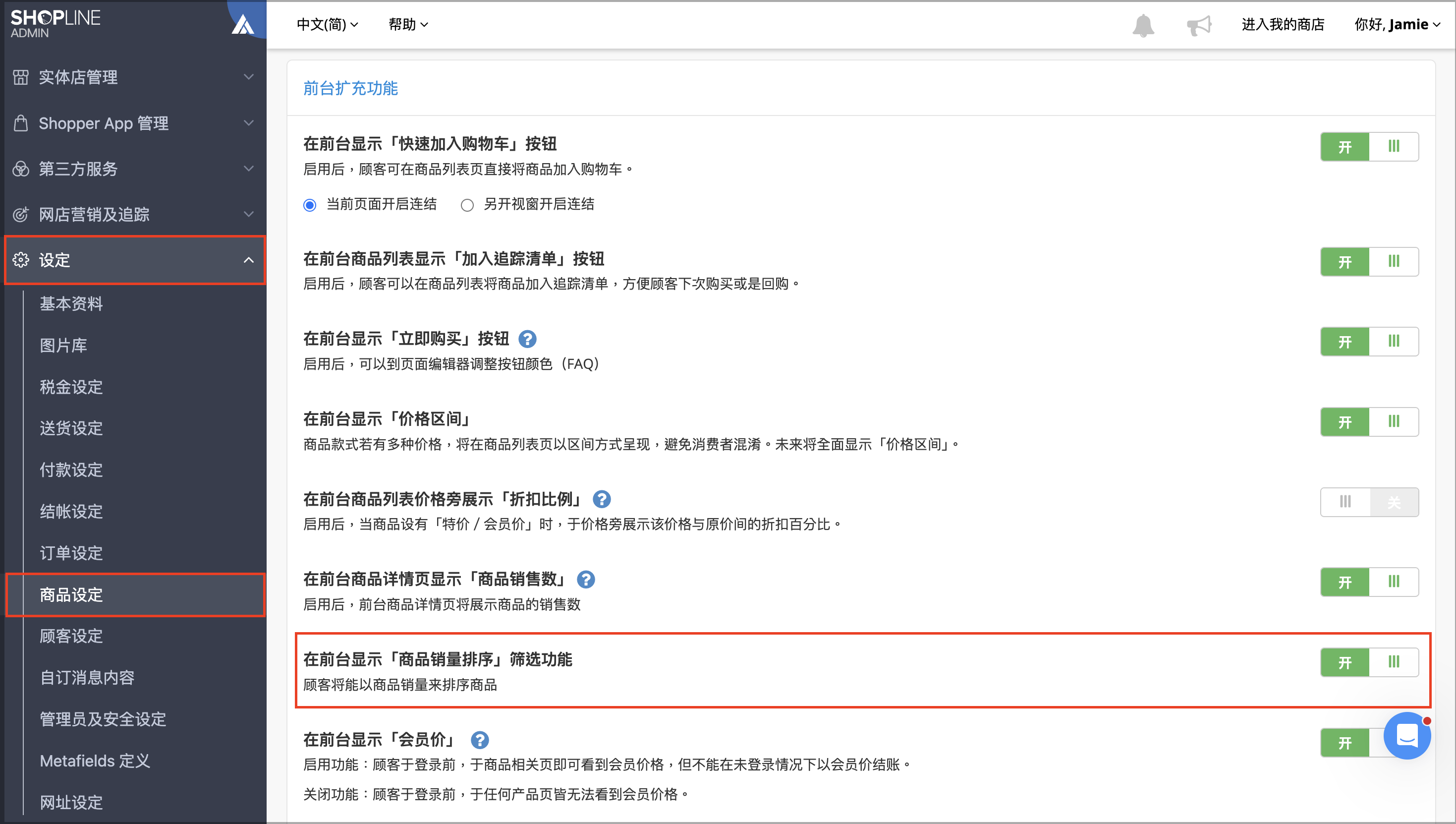Click Shopper App 管理 menu label
Image resolution: width=1456 pixels, height=824 pixels.
pyautogui.click(x=104, y=123)
